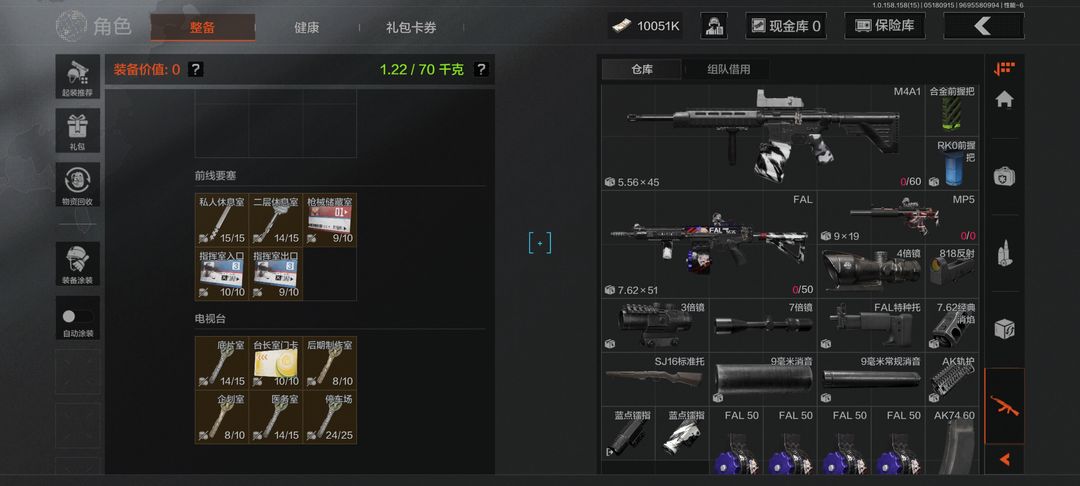Select the M4A1 rifle in warehouse
Screen dimensions: 1080x486
(762, 136)
